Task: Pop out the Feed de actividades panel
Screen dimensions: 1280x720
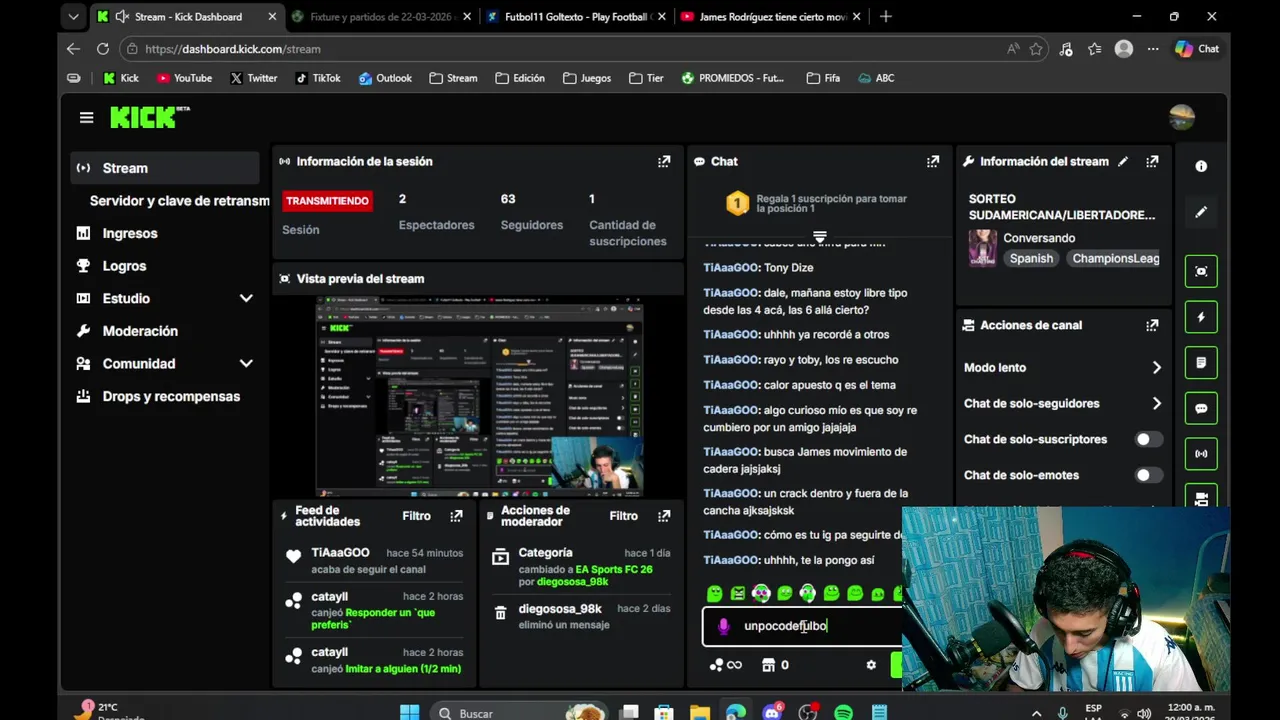Action: [456, 516]
